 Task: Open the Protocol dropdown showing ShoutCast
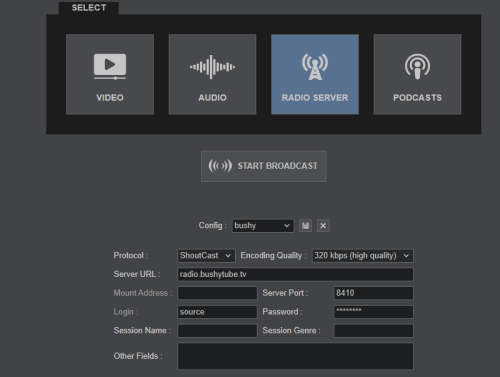pyautogui.click(x=206, y=256)
